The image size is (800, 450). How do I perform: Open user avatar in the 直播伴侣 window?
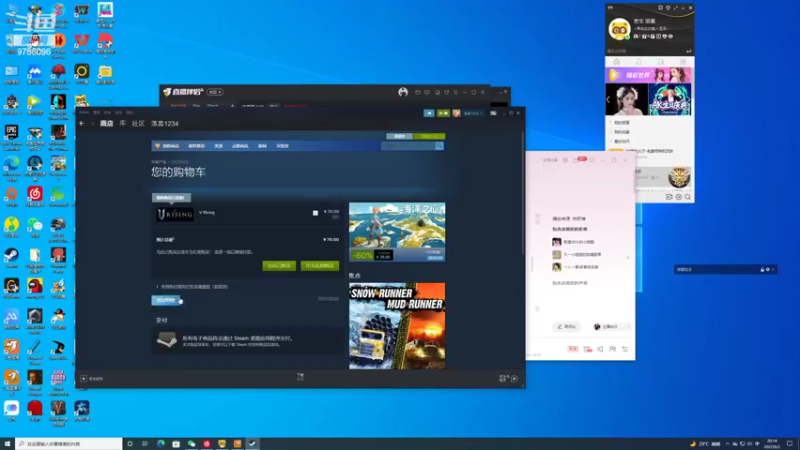(x=403, y=92)
